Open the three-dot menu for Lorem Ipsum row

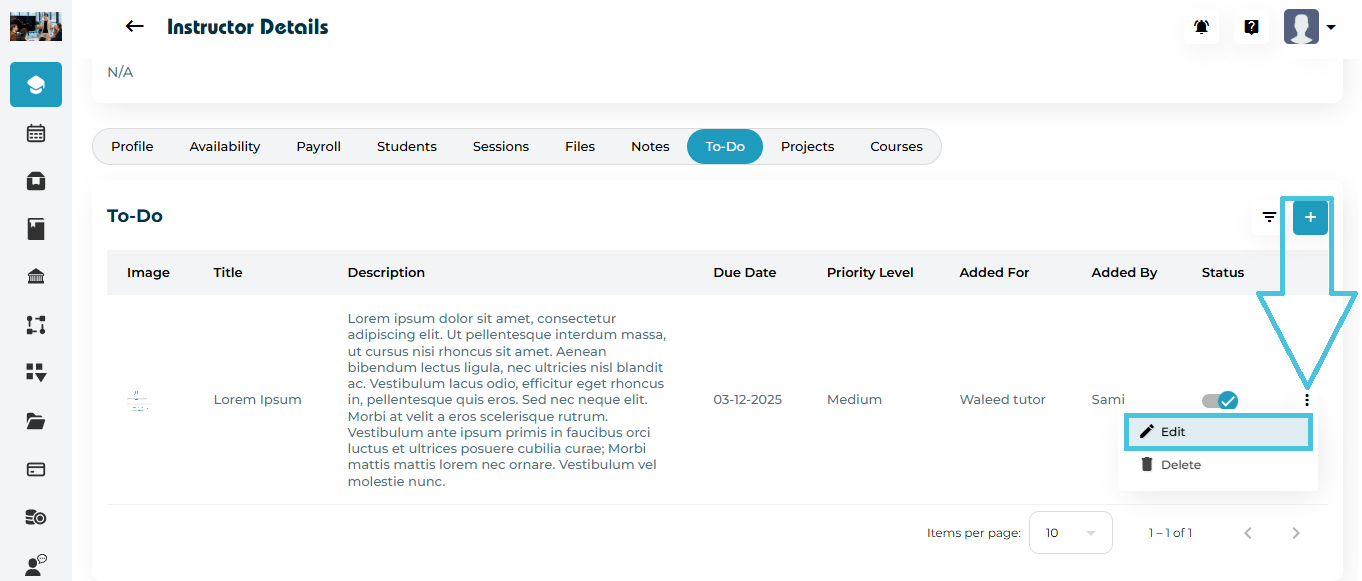click(x=1306, y=400)
